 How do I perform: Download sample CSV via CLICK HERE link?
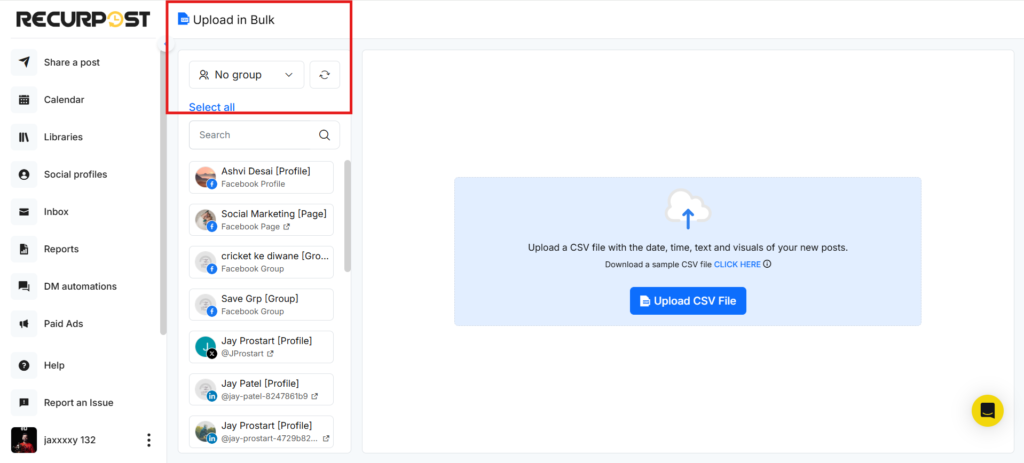[x=737, y=264]
